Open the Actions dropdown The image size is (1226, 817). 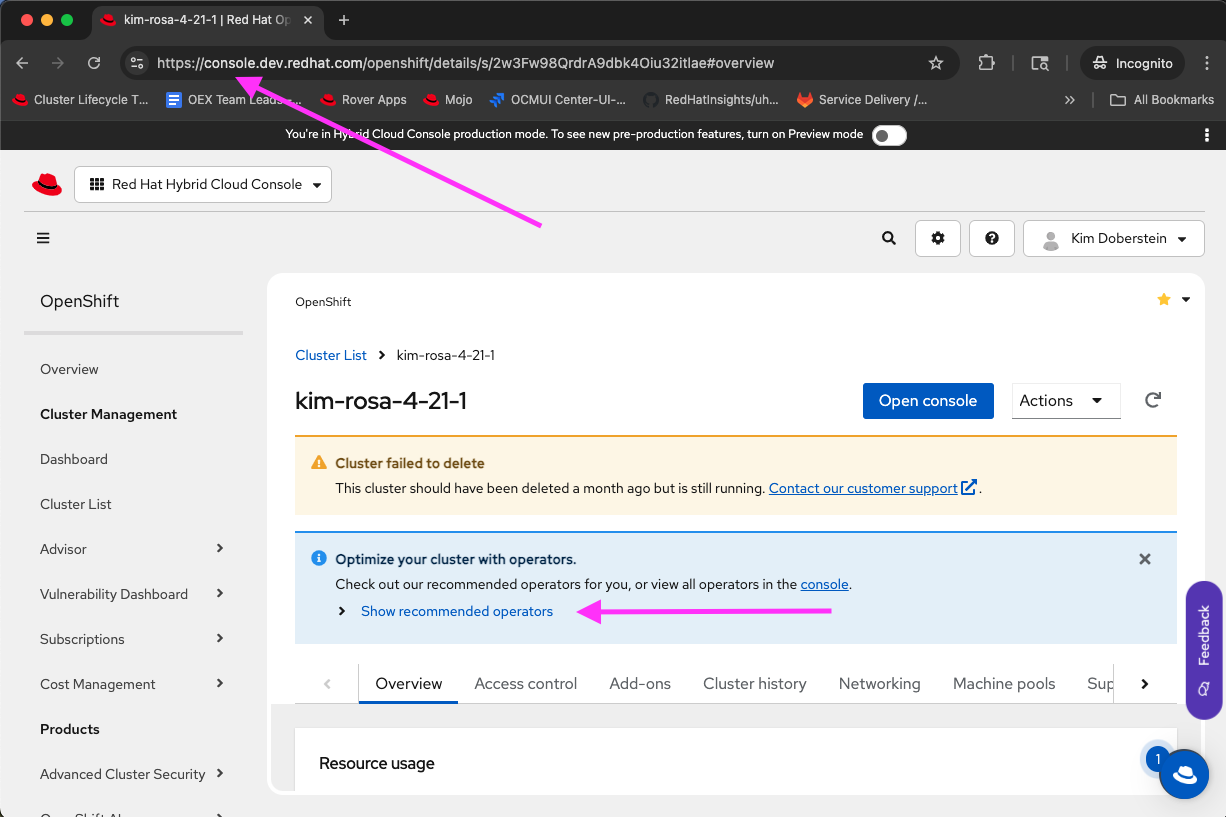[x=1066, y=400]
